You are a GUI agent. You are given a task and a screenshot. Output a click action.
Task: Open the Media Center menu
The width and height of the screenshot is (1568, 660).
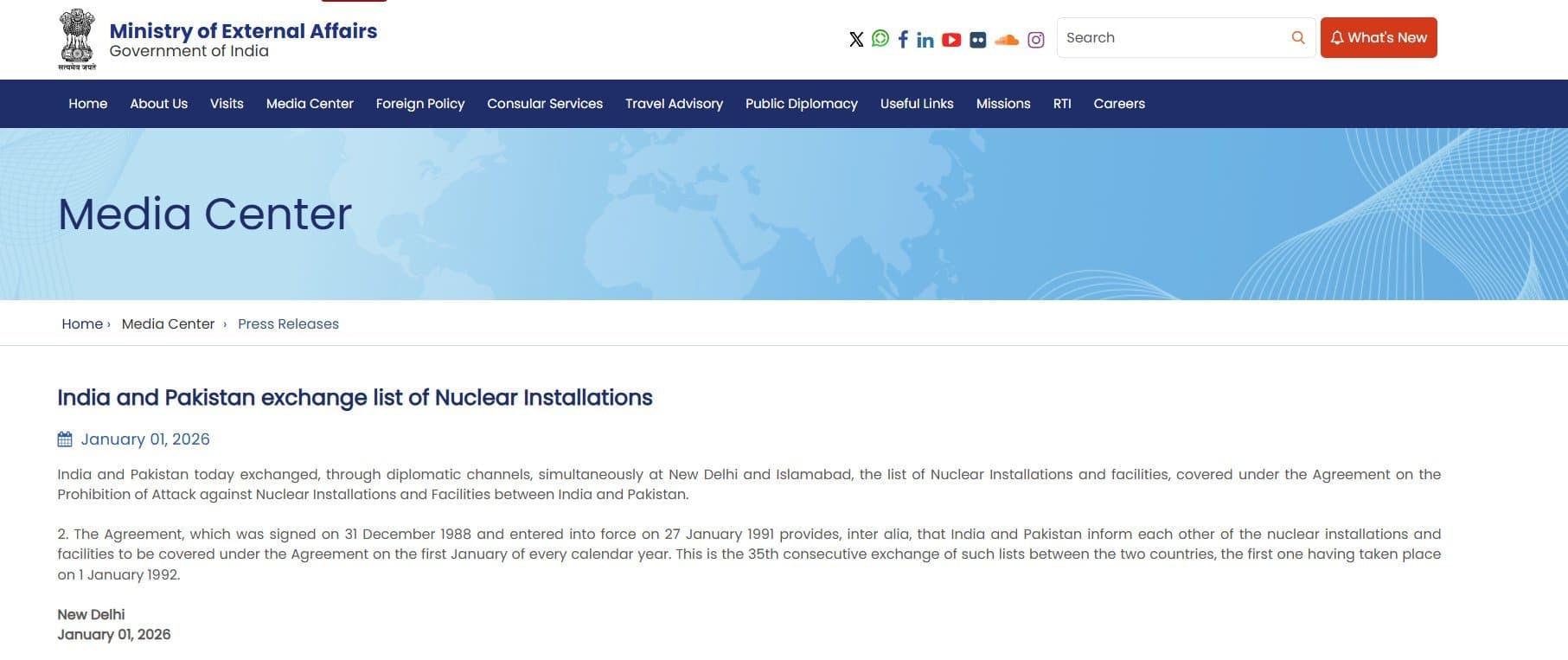(310, 104)
